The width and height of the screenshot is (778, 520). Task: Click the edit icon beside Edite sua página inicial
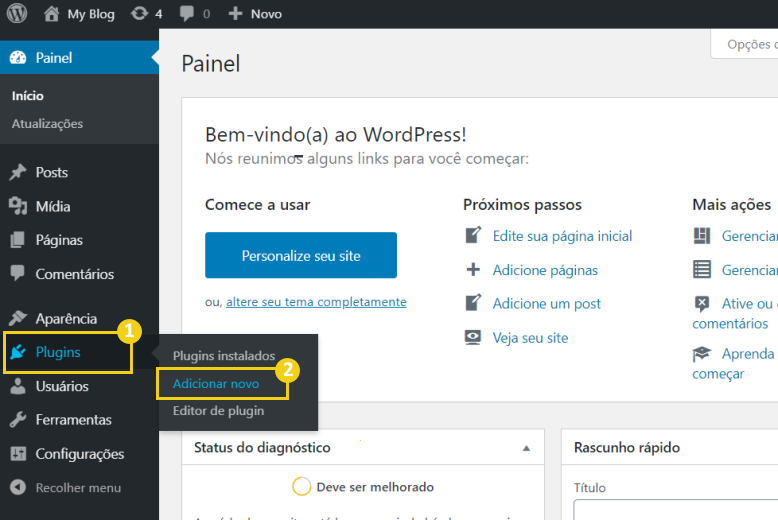pyautogui.click(x=473, y=235)
